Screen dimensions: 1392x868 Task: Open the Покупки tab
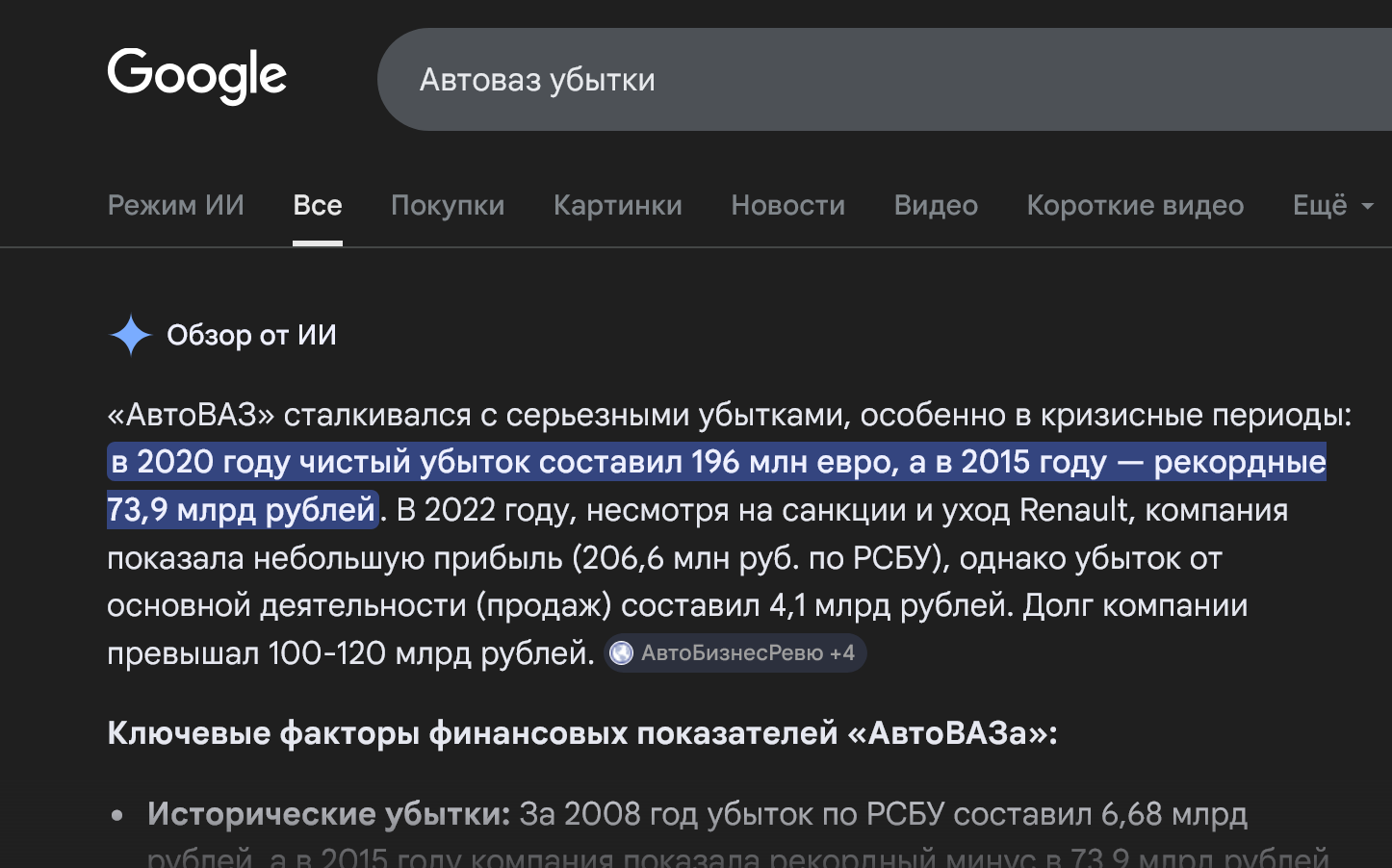[448, 205]
